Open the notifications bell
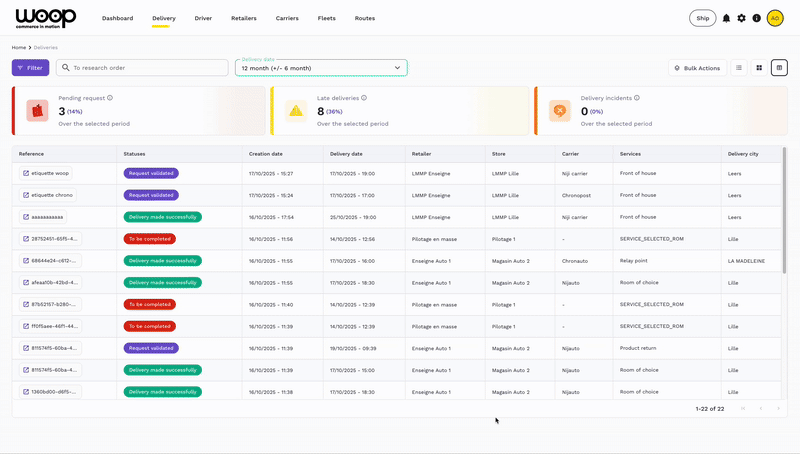800x454 pixels. click(x=726, y=18)
